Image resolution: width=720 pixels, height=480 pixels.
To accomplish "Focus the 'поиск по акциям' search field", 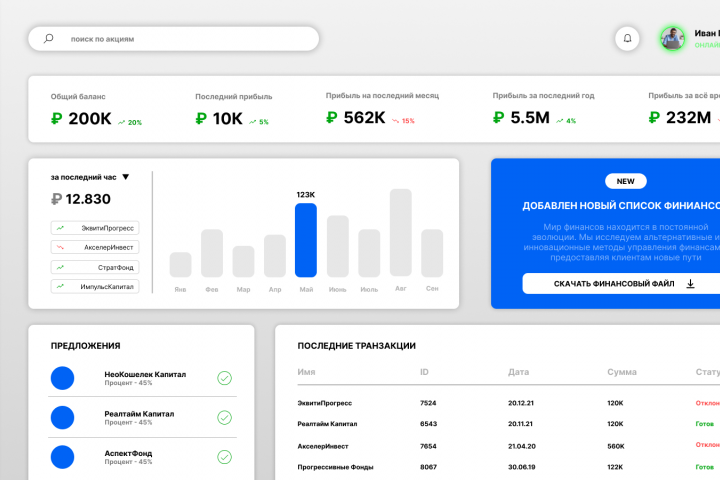I will click(174, 39).
